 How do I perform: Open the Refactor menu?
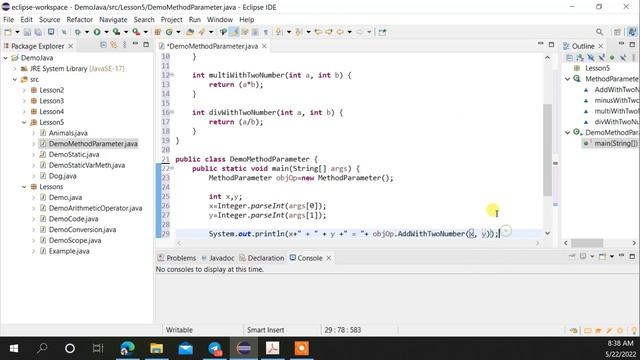pos(80,20)
